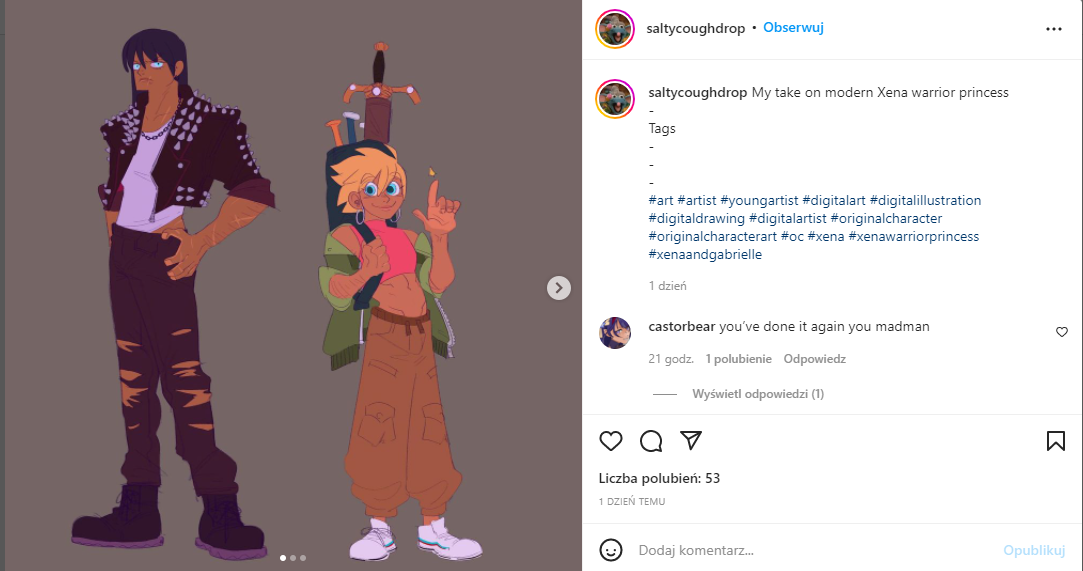The width and height of the screenshot is (1083, 571).
Task: Like castorbear's comment with small heart
Action: click(1062, 332)
